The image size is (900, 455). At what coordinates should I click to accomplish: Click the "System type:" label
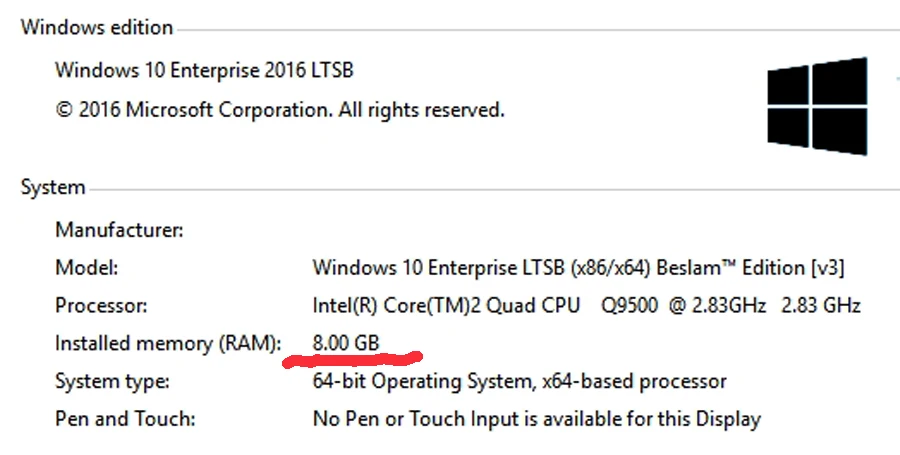point(112,381)
